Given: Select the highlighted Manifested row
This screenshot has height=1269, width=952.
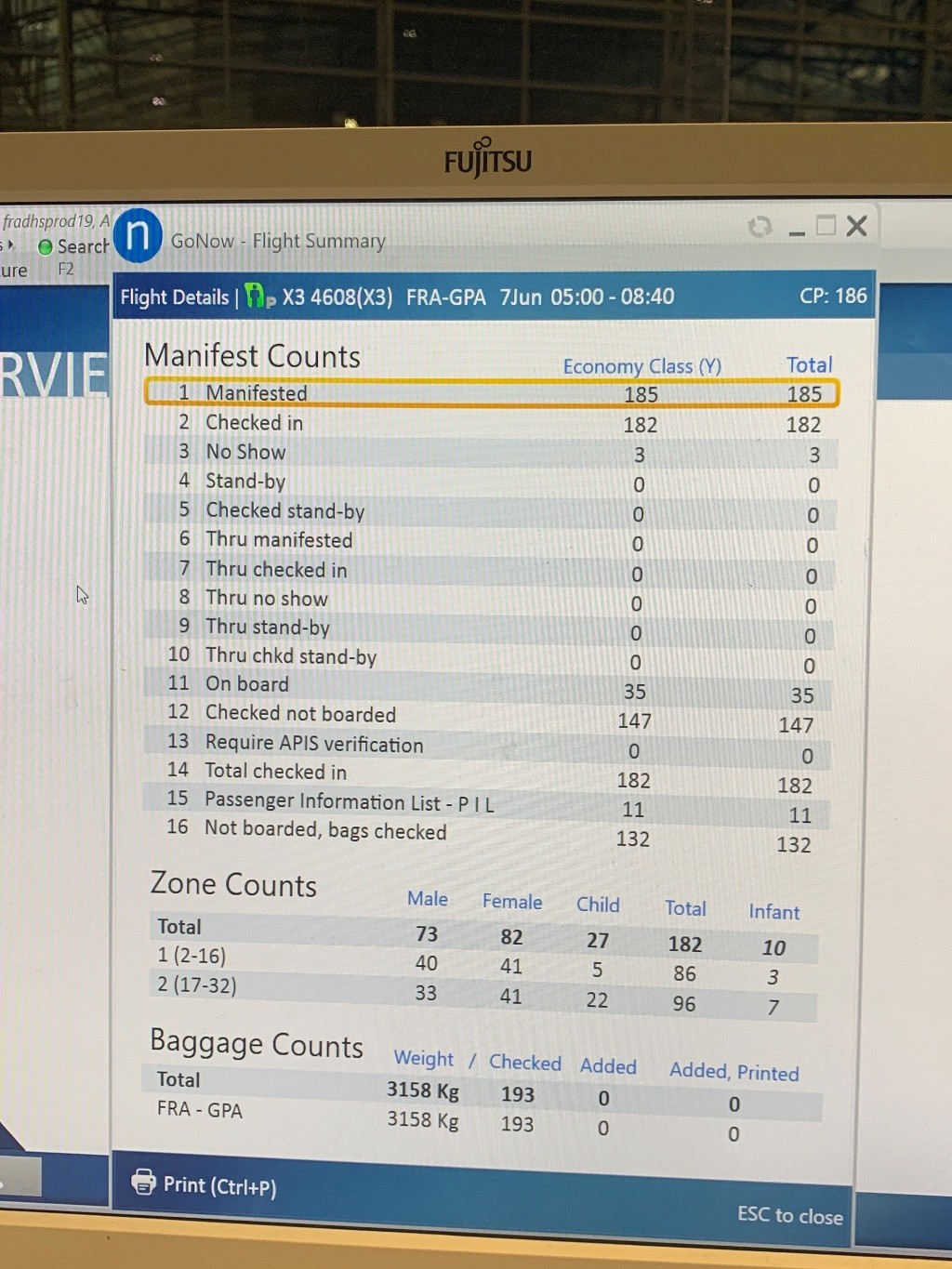Looking at the screenshot, I should tap(491, 393).
